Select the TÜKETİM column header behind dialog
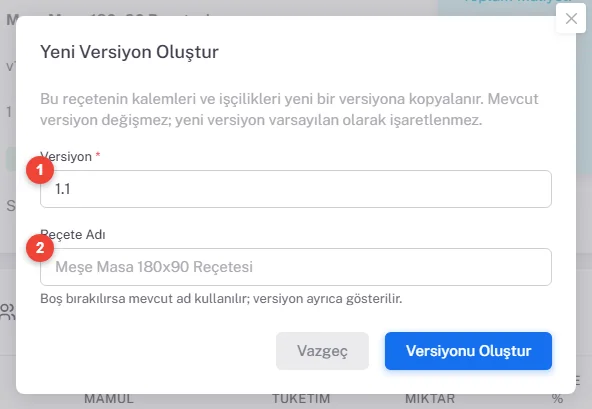 coord(301,398)
